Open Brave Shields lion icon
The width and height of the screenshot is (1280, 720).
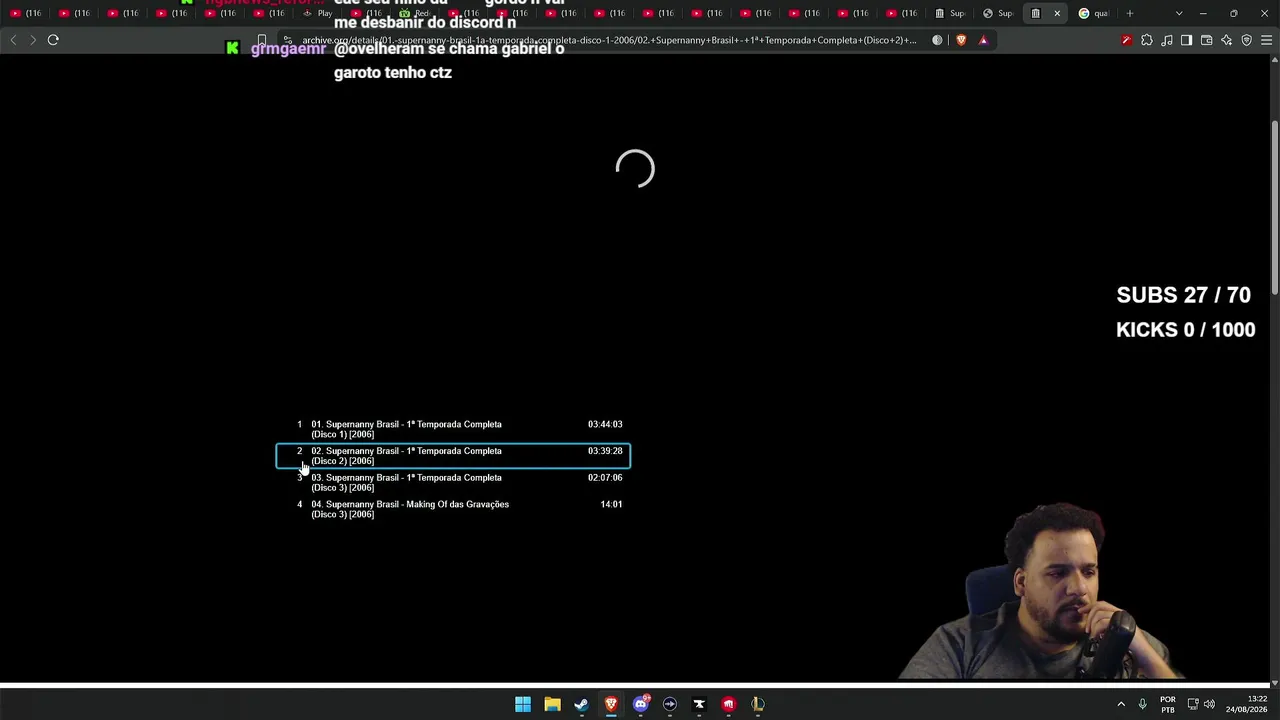point(961,40)
